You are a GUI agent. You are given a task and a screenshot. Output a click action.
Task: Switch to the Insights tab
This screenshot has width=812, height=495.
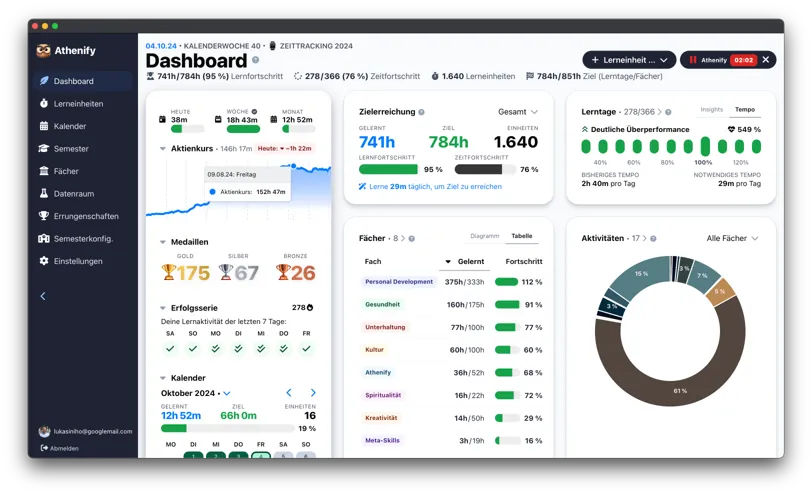(x=712, y=110)
